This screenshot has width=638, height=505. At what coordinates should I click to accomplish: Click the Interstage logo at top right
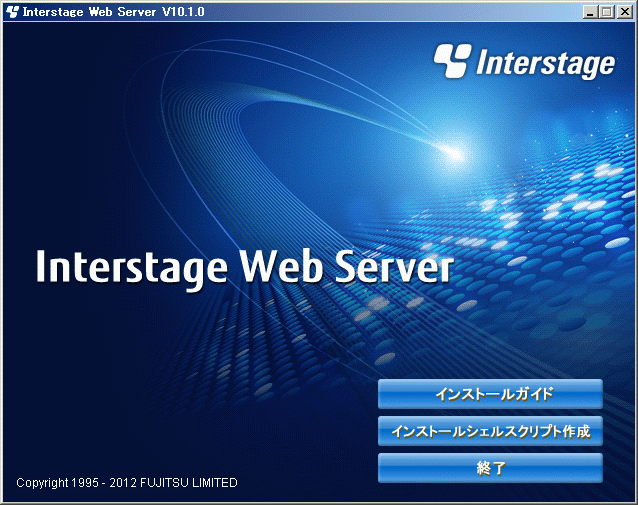tap(524, 61)
